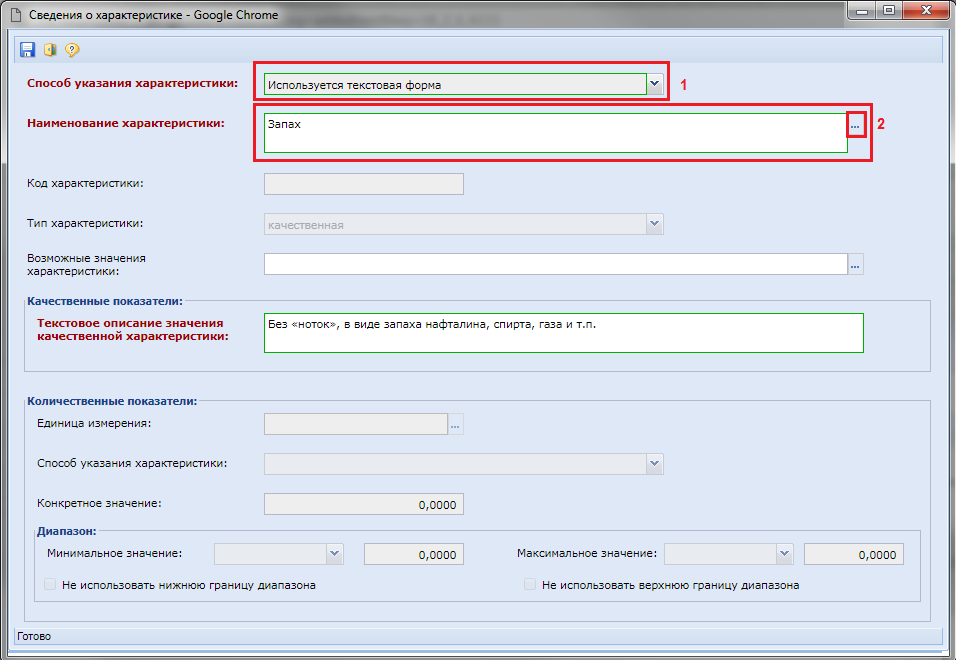956x660 pixels.
Task: Click ellipsis button beside Наименование характеристики field
Action: click(x=855, y=125)
